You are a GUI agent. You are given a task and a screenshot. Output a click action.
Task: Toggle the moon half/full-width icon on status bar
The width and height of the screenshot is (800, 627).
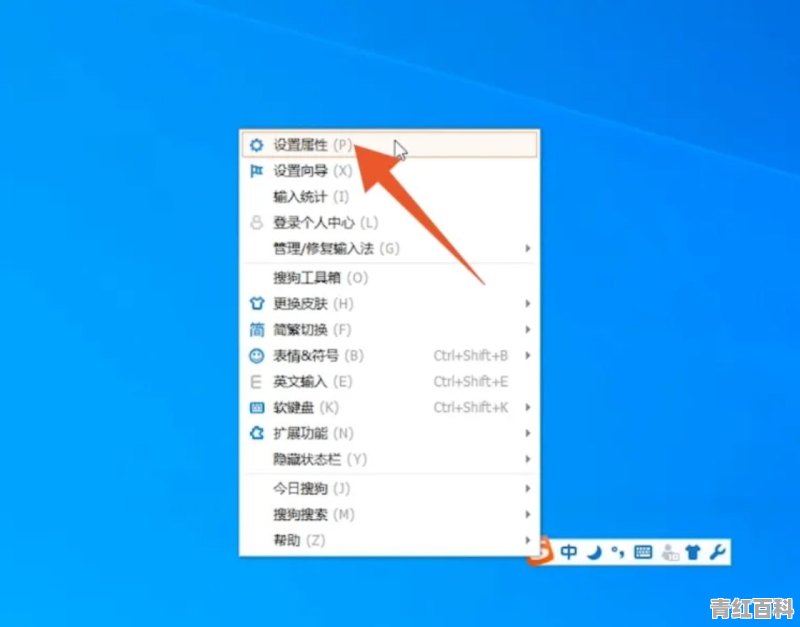click(594, 552)
